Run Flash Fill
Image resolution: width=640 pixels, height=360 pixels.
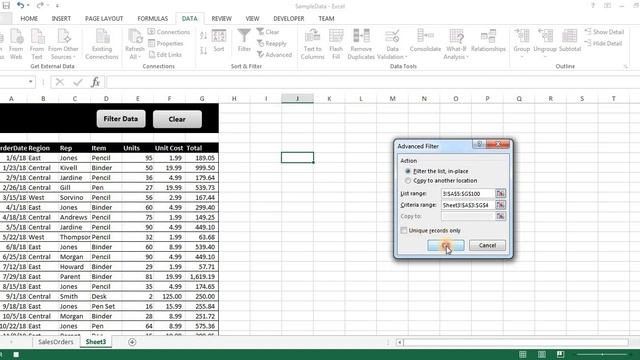(x=336, y=44)
